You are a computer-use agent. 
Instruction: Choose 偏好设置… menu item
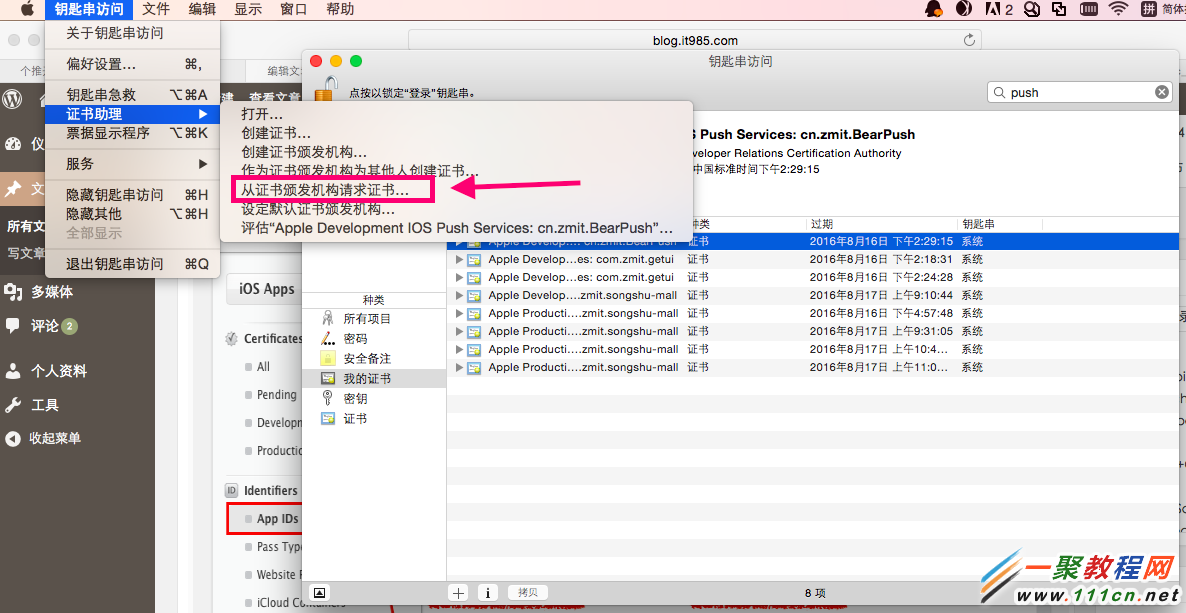pos(132,64)
